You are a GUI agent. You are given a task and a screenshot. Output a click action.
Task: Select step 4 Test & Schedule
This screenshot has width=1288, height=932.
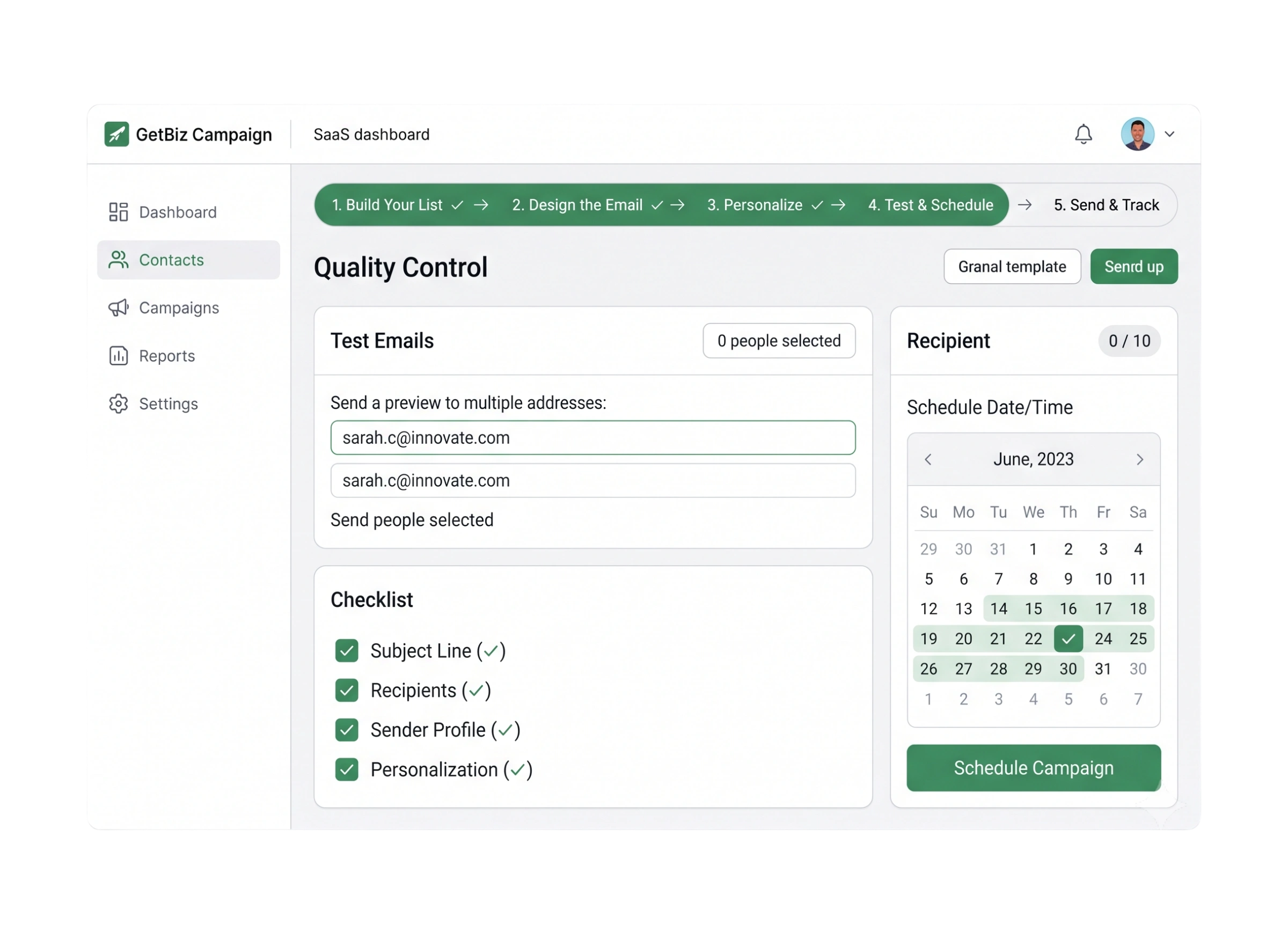(930, 204)
